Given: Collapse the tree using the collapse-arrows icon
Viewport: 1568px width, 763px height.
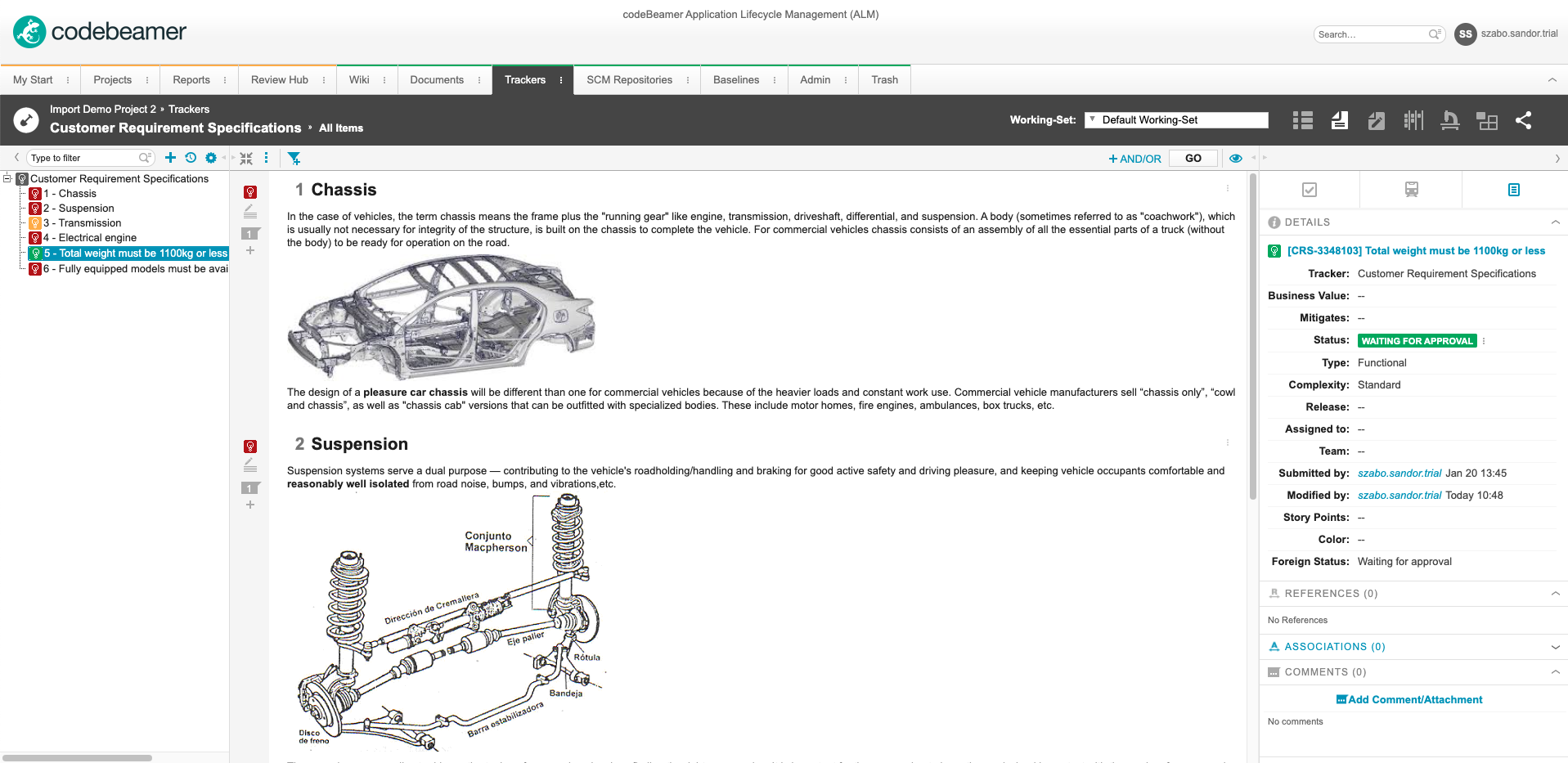Looking at the screenshot, I should [x=246, y=158].
